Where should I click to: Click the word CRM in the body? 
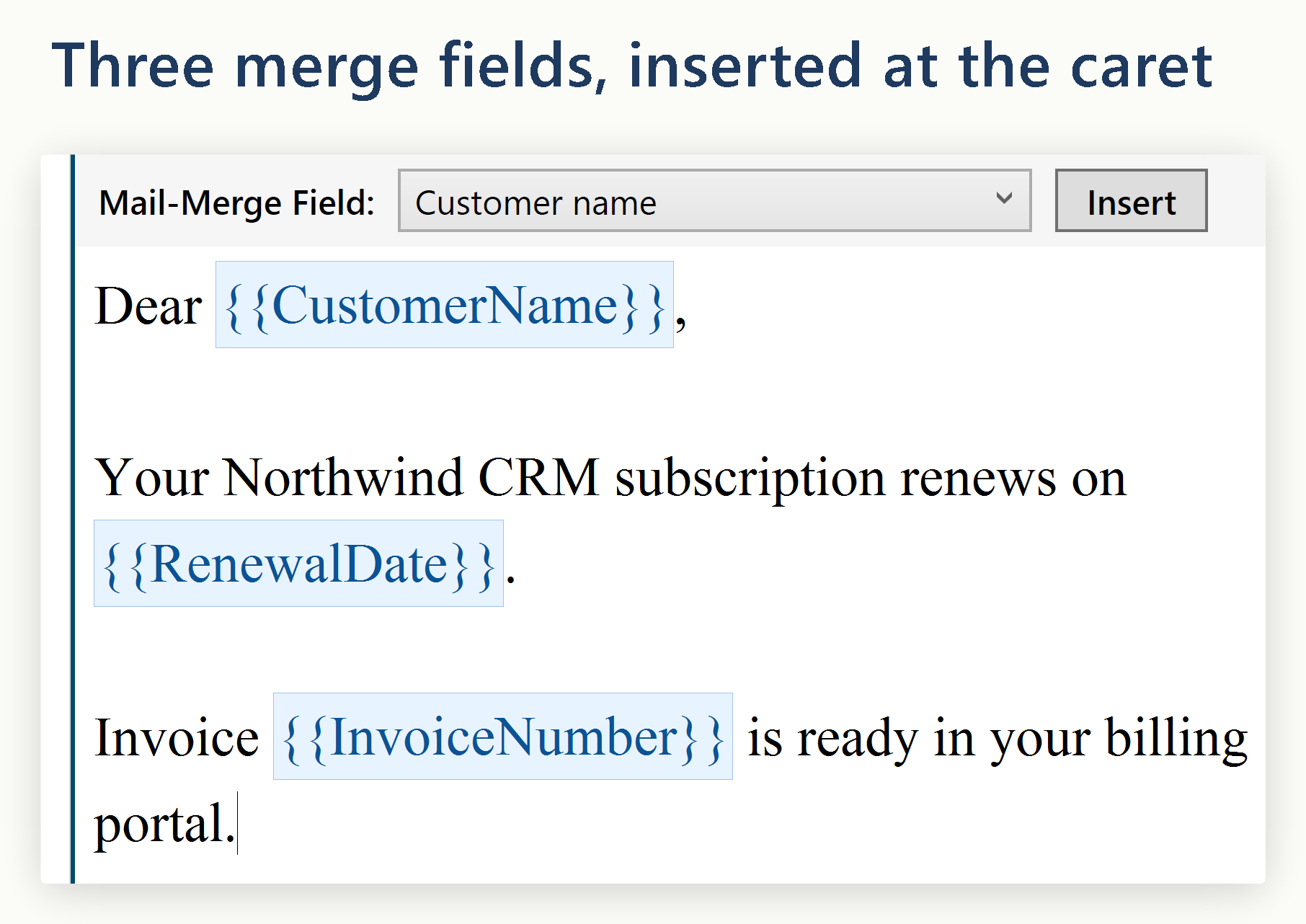538,478
